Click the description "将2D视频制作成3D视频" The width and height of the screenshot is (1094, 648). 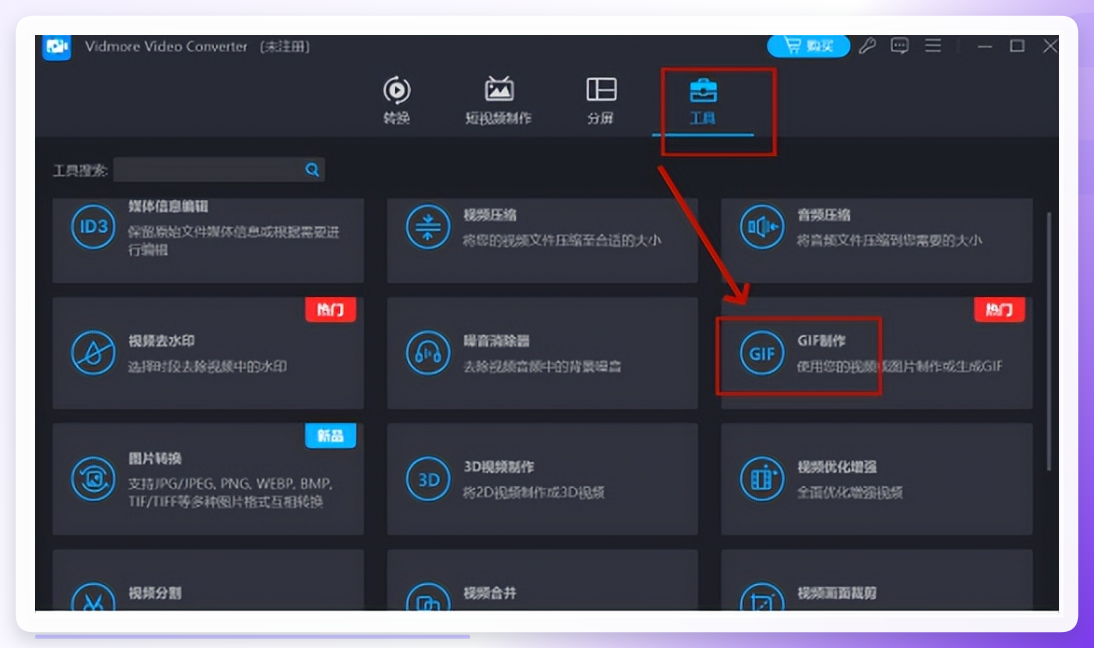533,492
